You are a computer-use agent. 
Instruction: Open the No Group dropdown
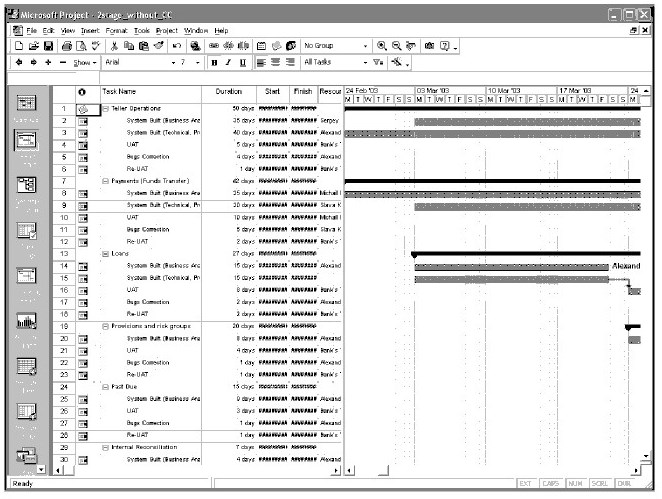[x=336, y=46]
